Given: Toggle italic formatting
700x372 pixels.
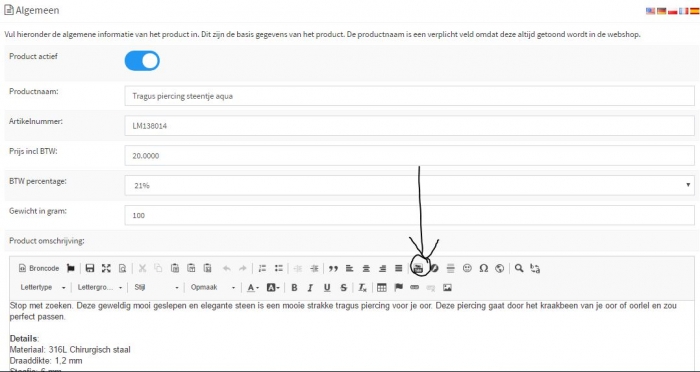Looking at the screenshot, I should (x=310, y=288).
